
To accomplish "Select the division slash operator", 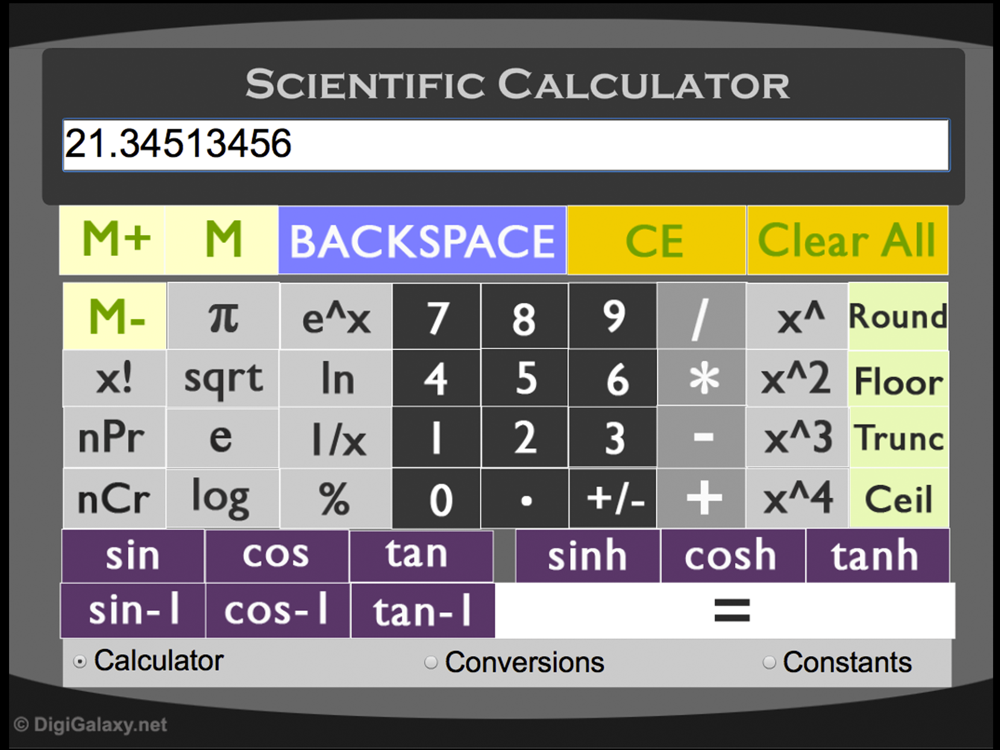I will pyautogui.click(x=702, y=316).
